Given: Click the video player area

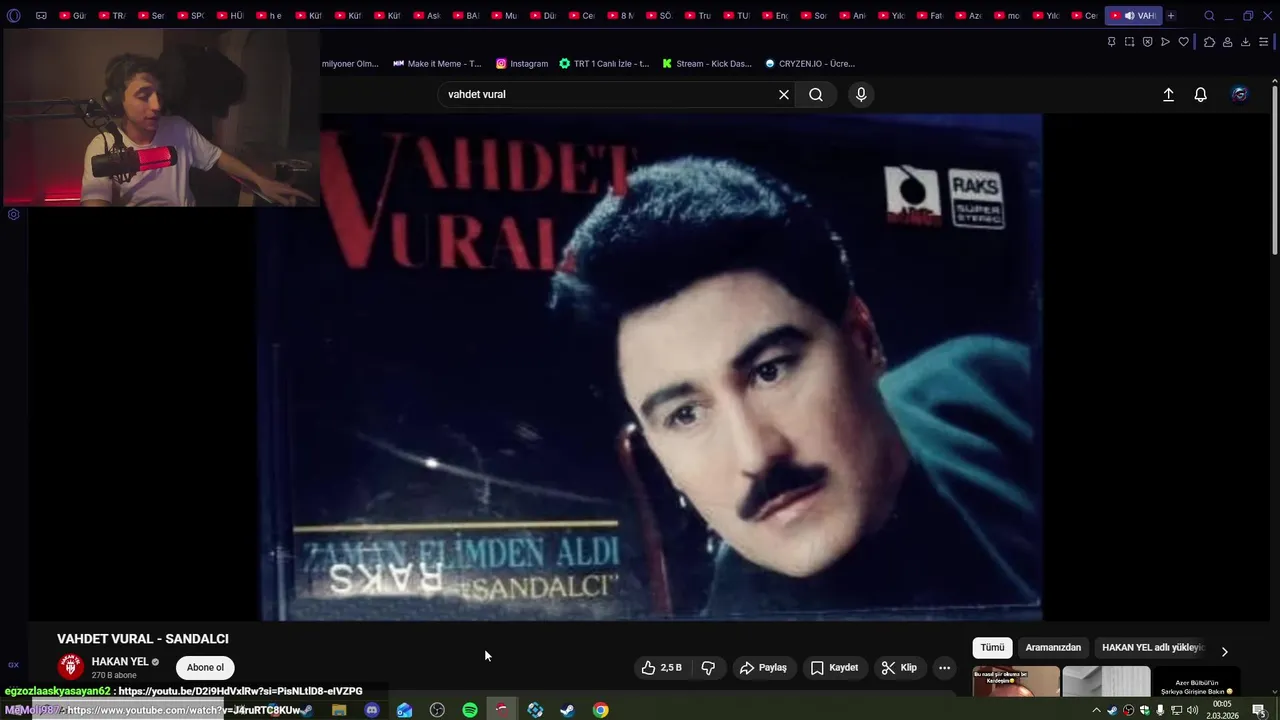Looking at the screenshot, I should [x=651, y=367].
